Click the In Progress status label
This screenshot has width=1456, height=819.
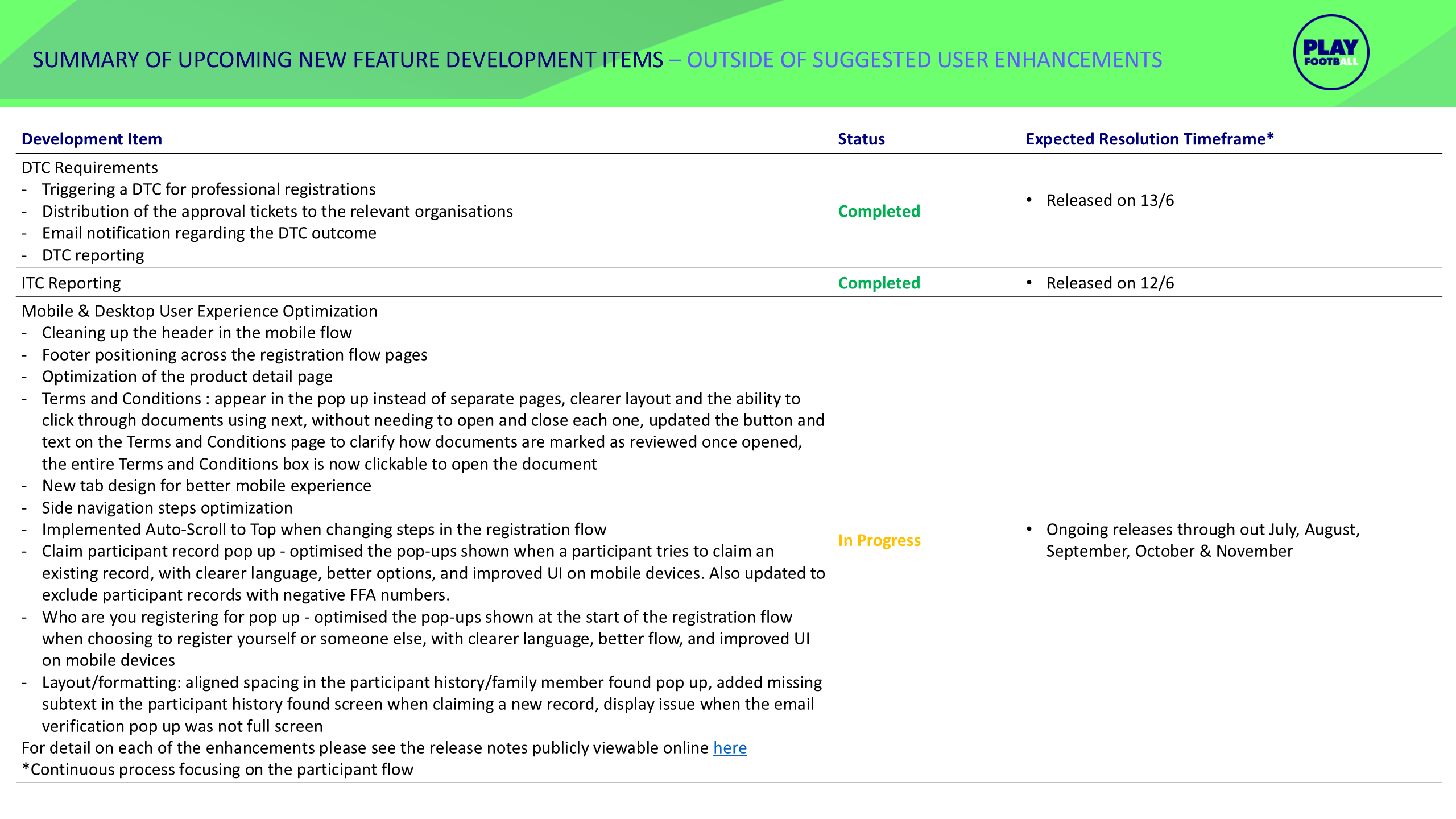coord(879,540)
